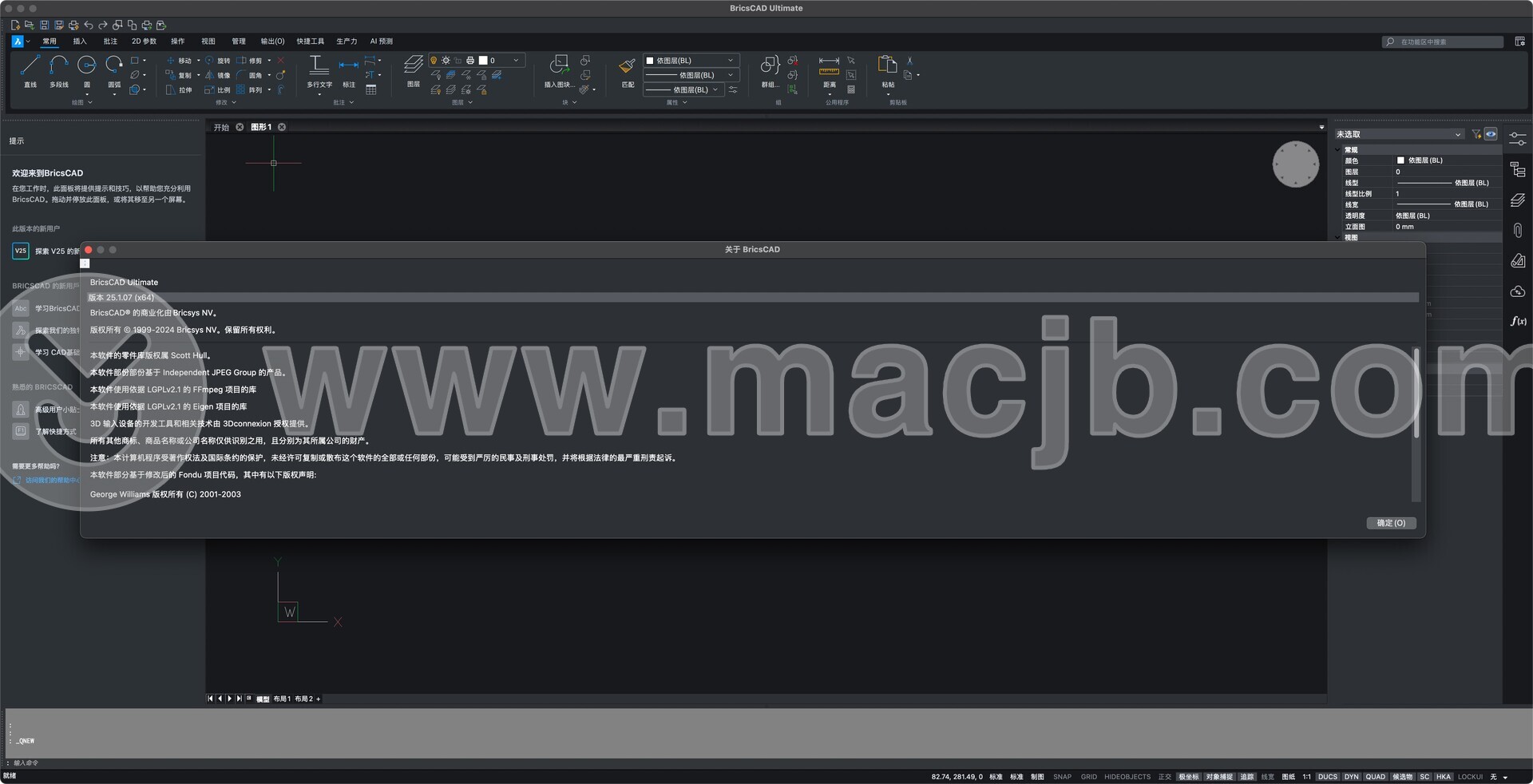Select the Dimension (标注) tool
The height and width of the screenshot is (784, 1533).
point(349,70)
